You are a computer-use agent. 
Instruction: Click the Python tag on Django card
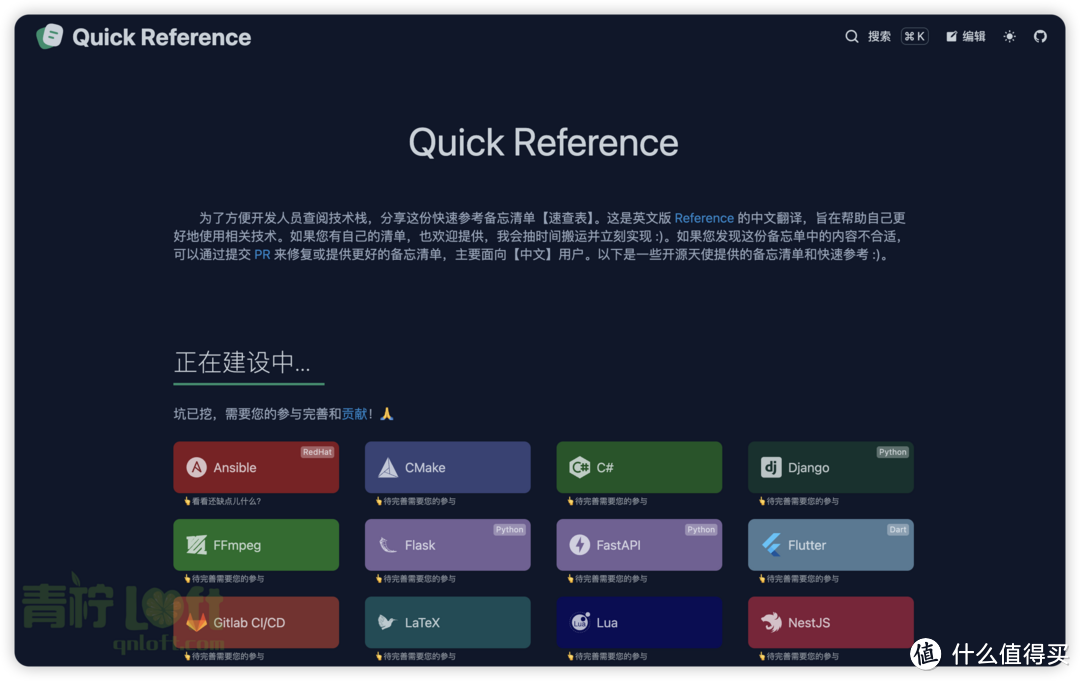click(x=893, y=452)
